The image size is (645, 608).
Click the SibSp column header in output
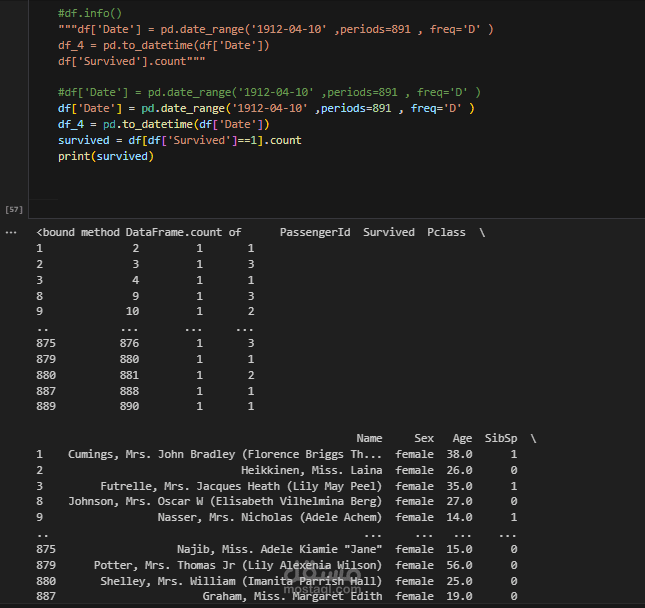pos(501,439)
